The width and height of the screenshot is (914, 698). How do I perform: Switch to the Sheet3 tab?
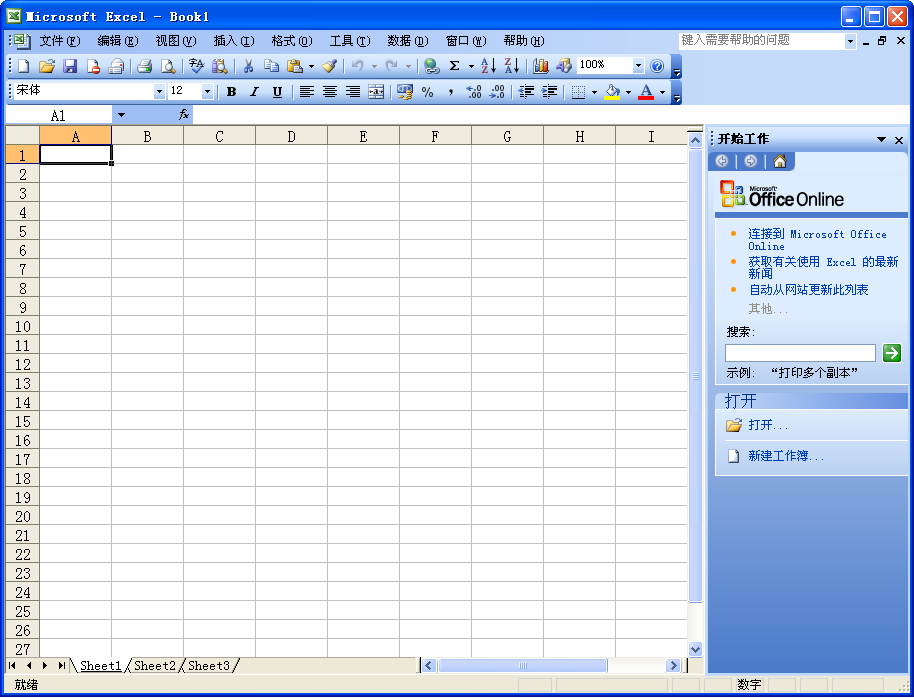209,665
